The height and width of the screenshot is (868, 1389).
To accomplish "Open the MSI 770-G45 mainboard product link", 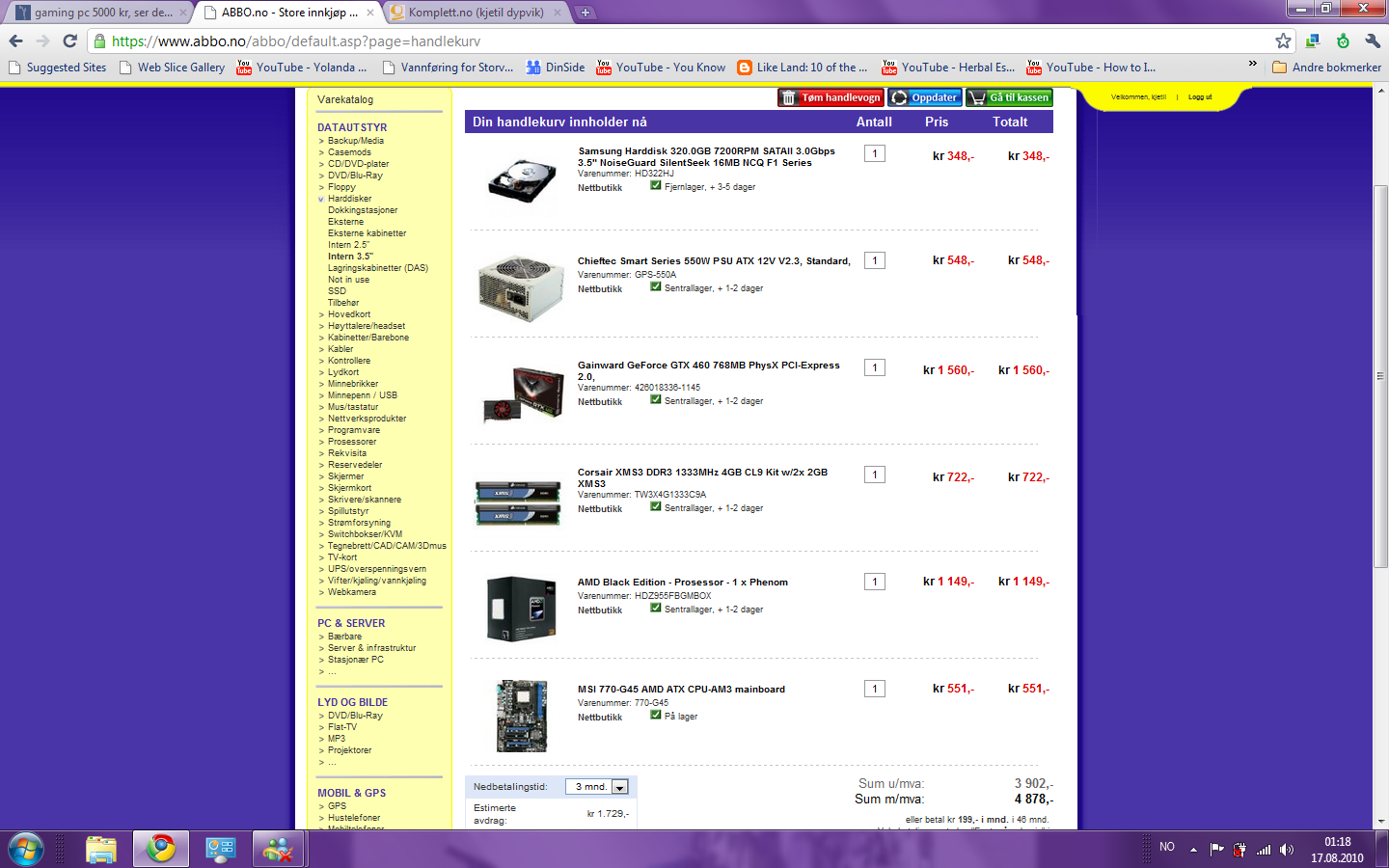I will pyautogui.click(x=681, y=690).
